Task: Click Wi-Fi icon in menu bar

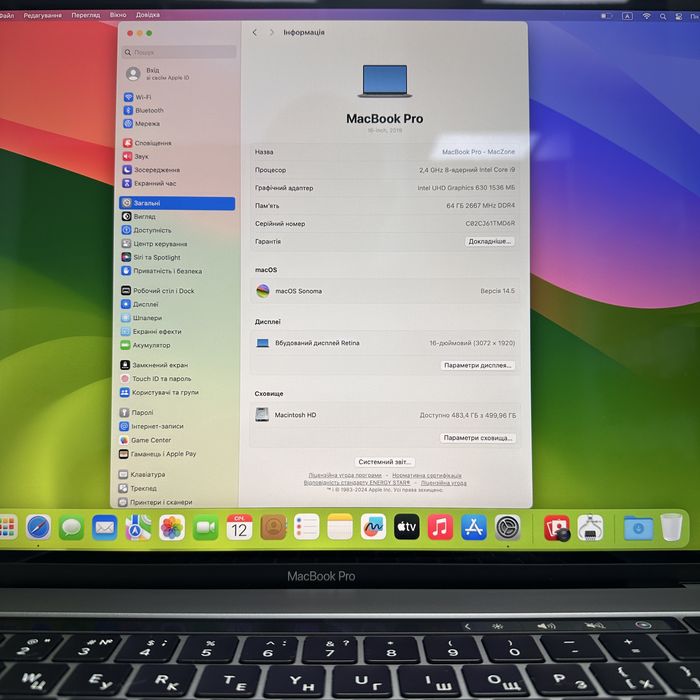Action: point(646,16)
